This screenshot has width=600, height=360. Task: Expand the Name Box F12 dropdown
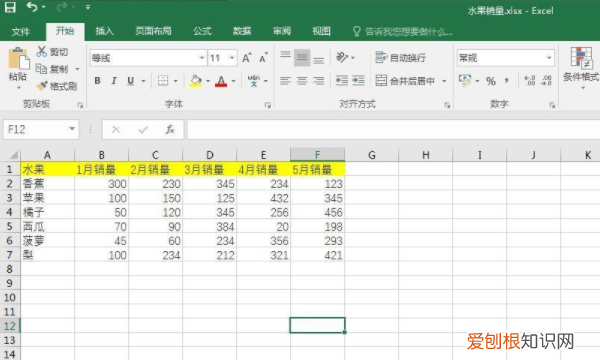pos(72,129)
